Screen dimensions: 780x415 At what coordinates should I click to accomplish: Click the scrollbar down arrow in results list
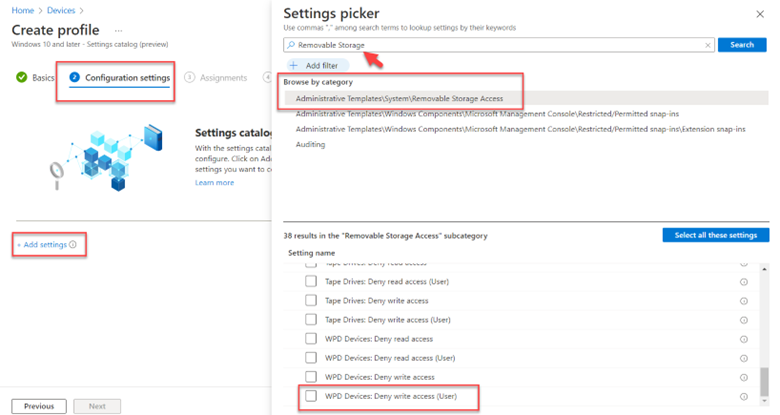coord(764,401)
